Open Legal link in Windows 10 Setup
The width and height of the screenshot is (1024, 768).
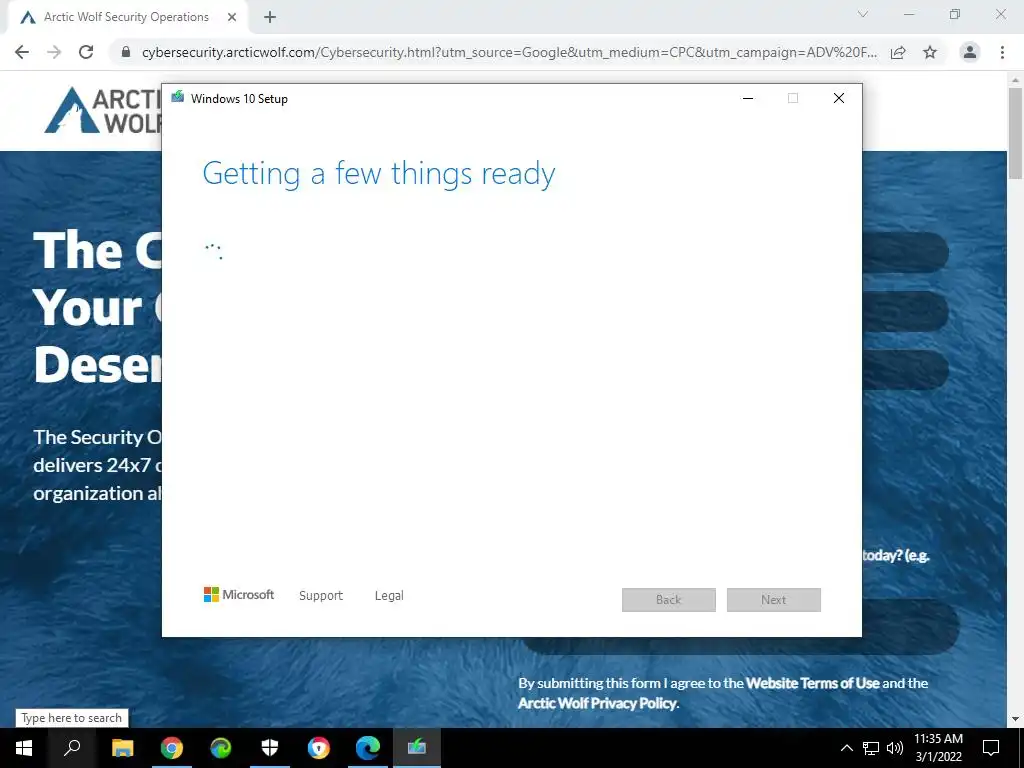point(389,596)
